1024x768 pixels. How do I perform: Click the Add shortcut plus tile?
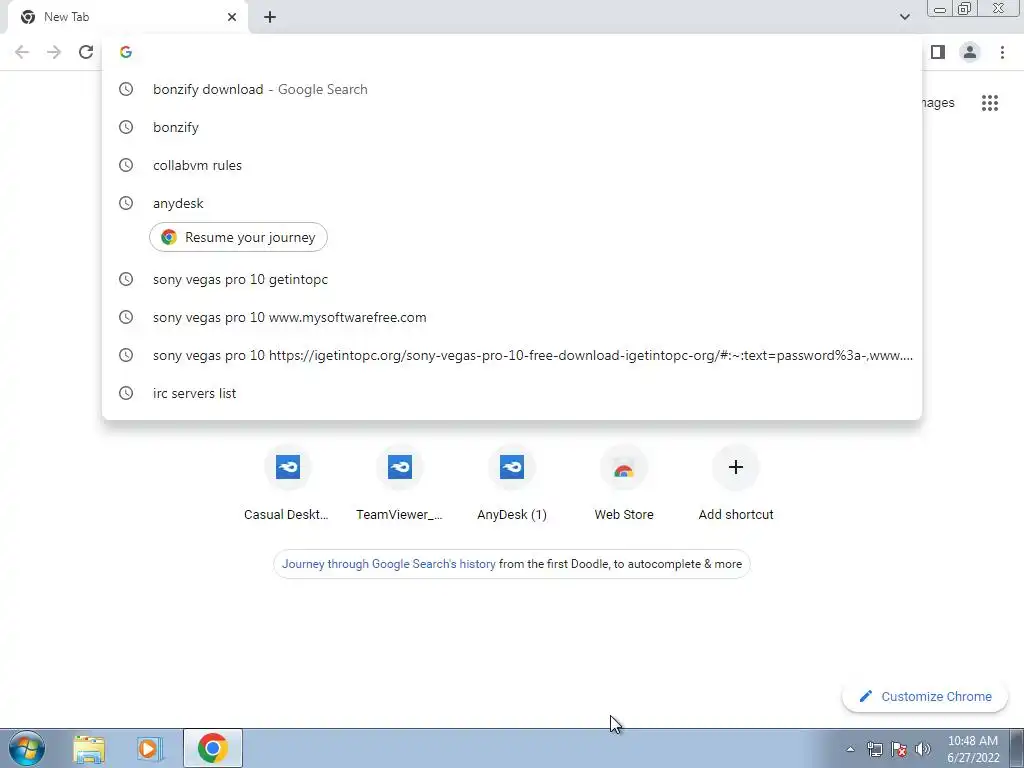click(736, 483)
